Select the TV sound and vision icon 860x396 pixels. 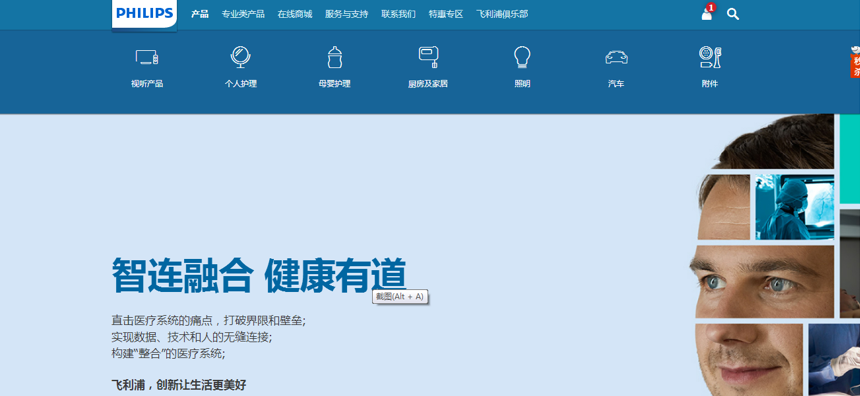[147, 57]
